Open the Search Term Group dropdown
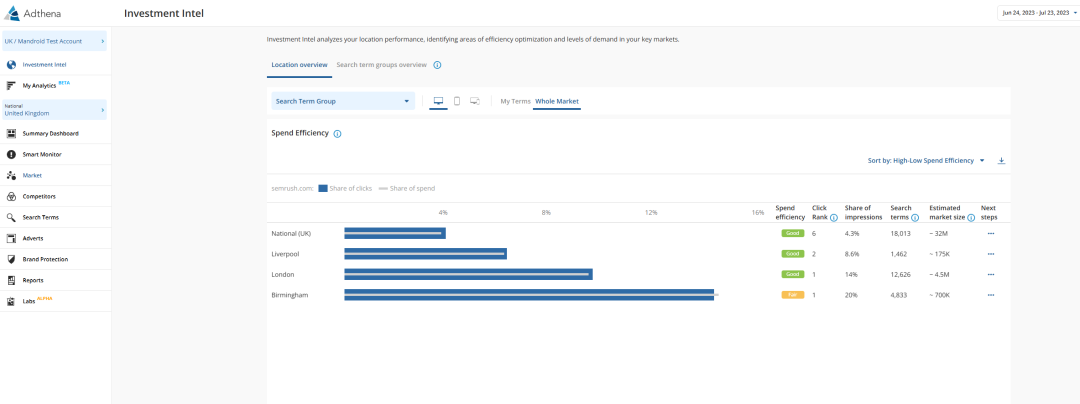The height and width of the screenshot is (404, 1080). coord(343,101)
